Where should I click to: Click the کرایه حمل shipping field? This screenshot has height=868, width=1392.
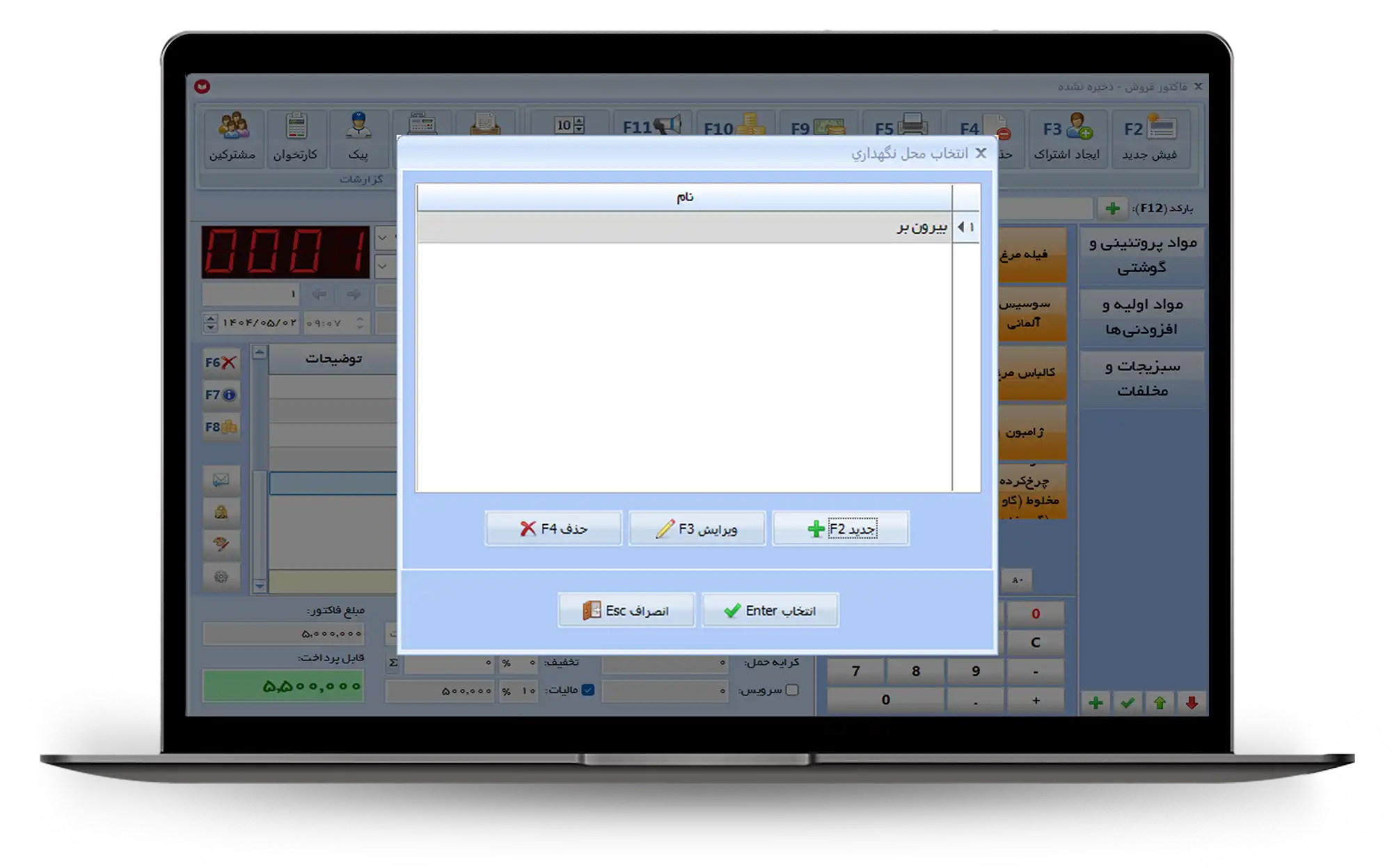point(665,663)
